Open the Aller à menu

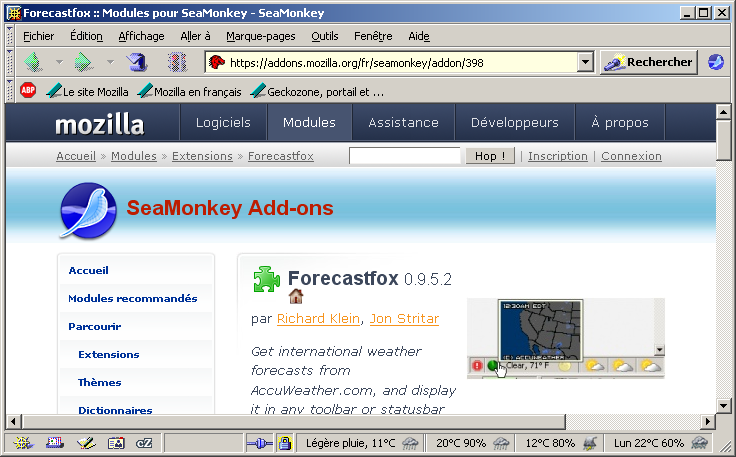click(x=195, y=36)
